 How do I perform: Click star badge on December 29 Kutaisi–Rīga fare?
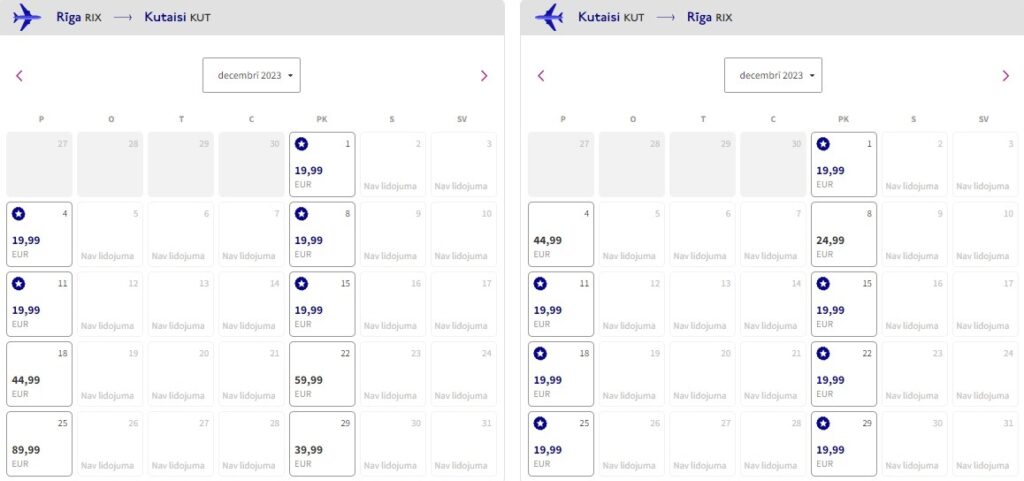[823, 424]
